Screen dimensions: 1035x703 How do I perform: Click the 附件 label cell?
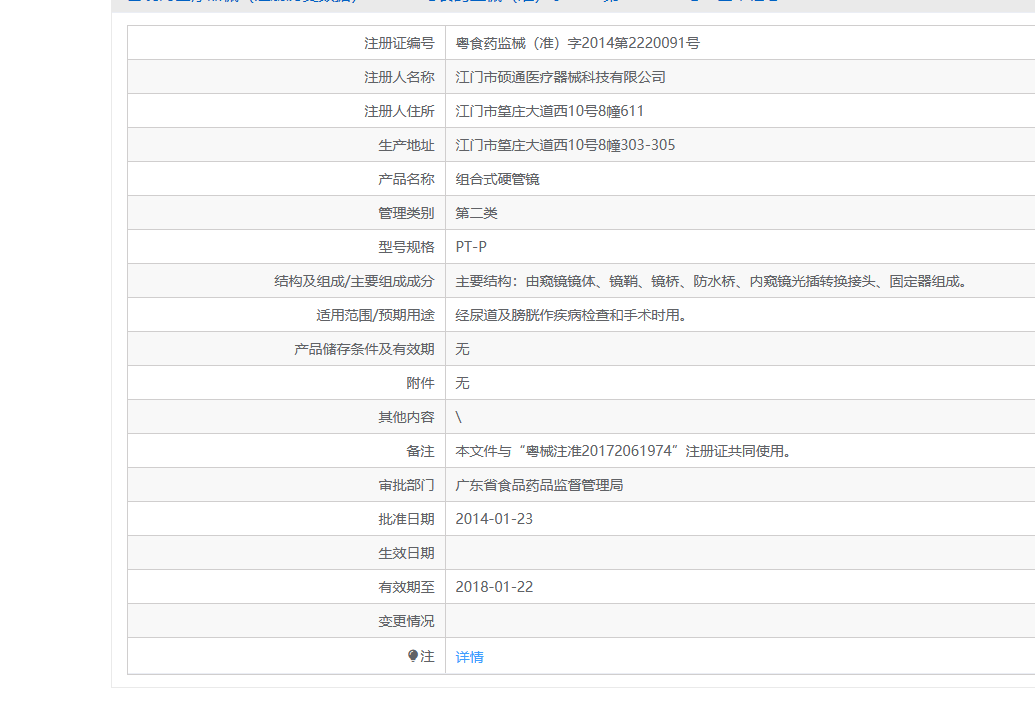click(286, 384)
